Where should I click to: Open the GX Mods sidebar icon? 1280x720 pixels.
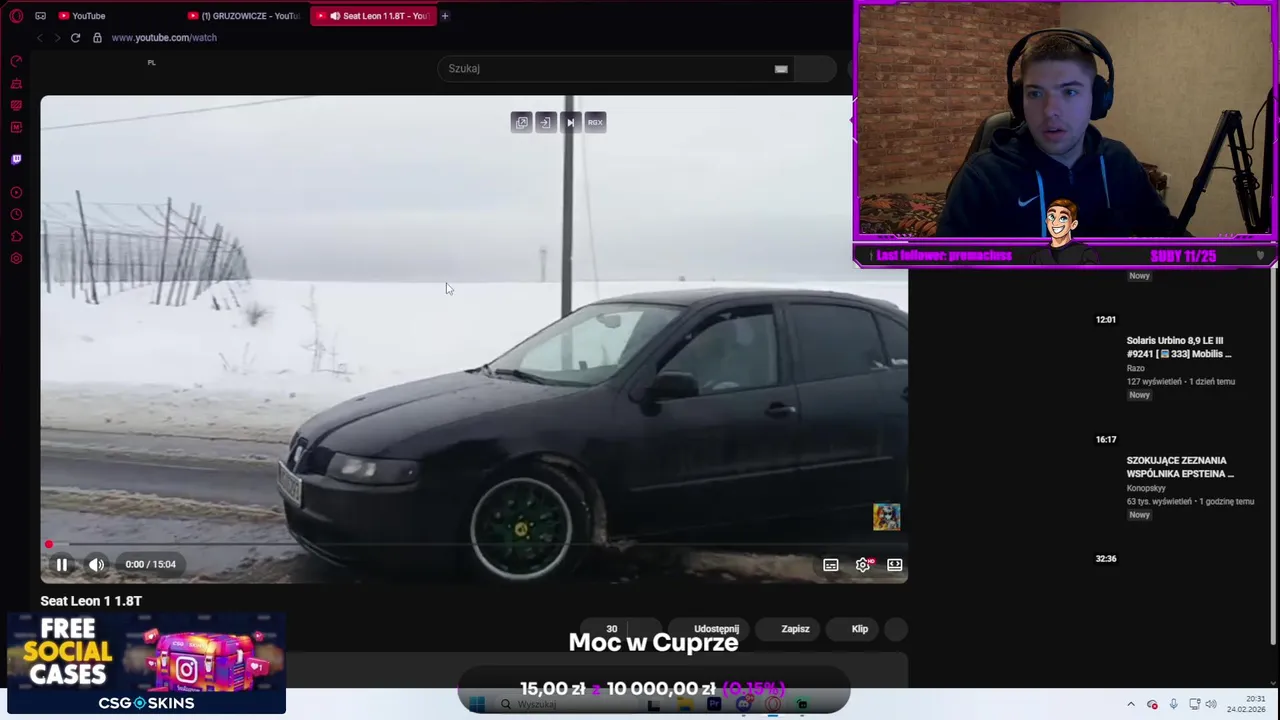16,127
